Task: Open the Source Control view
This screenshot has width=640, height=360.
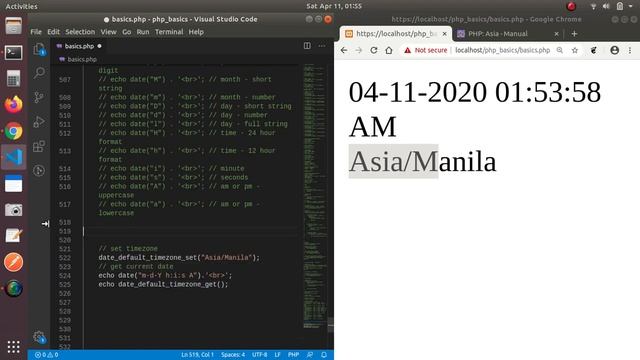Action: (39, 97)
